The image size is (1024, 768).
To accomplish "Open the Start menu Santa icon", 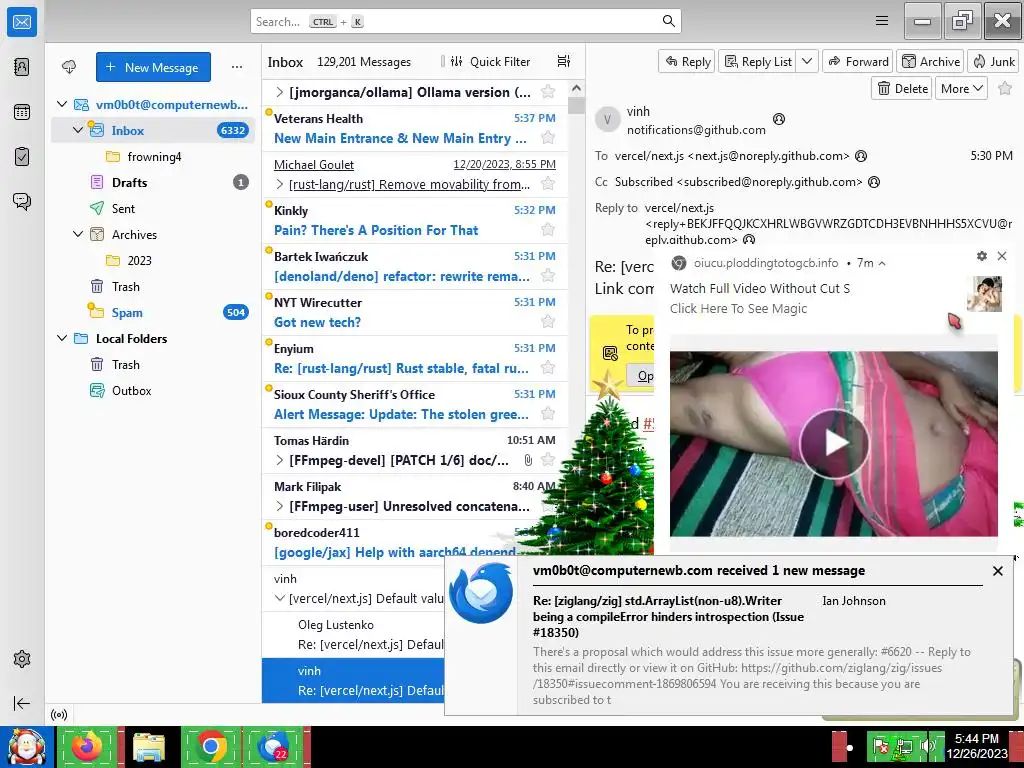I will (27, 746).
